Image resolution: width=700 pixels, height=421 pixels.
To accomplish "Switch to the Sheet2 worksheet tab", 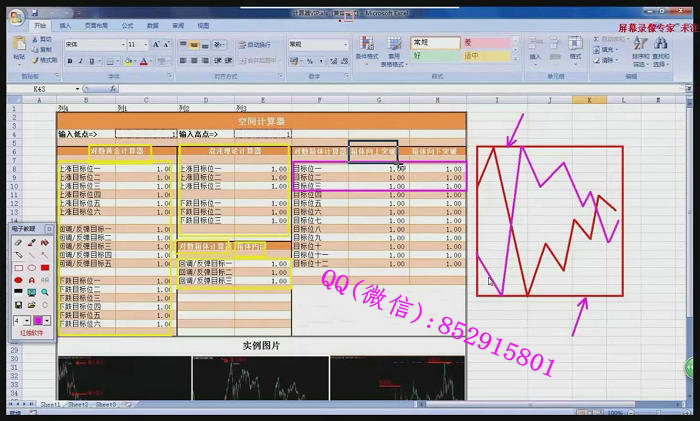I will click(x=77, y=404).
